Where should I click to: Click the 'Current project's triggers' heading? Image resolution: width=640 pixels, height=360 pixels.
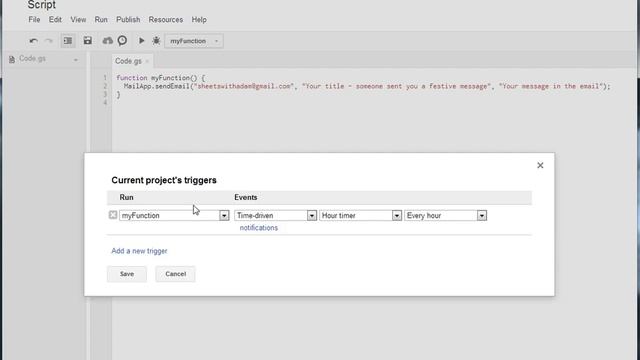[164, 180]
